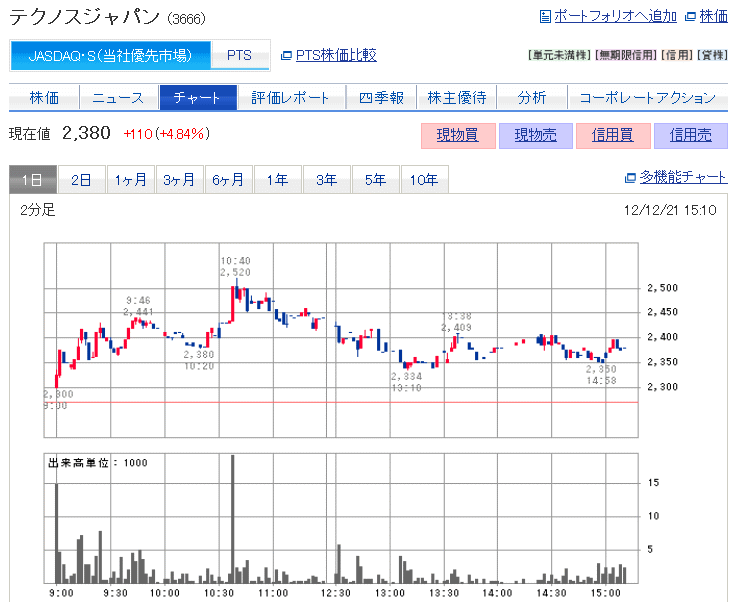Open PTS株価比較 link

[x=336, y=55]
